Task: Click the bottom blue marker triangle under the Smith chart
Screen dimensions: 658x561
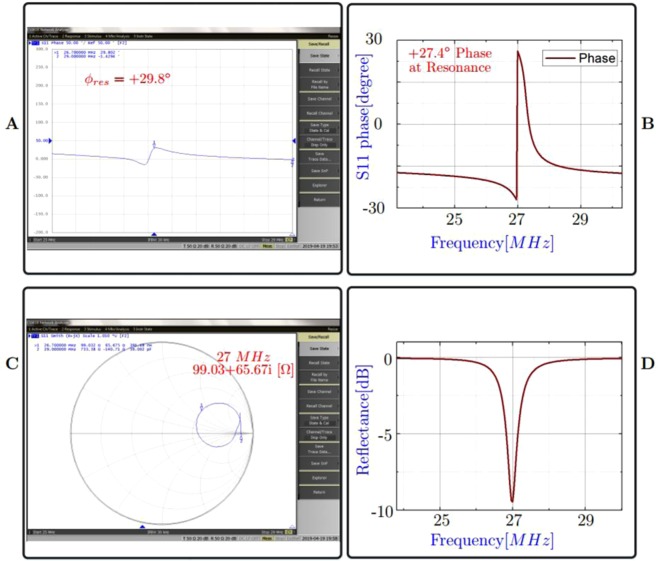Action: [142, 526]
